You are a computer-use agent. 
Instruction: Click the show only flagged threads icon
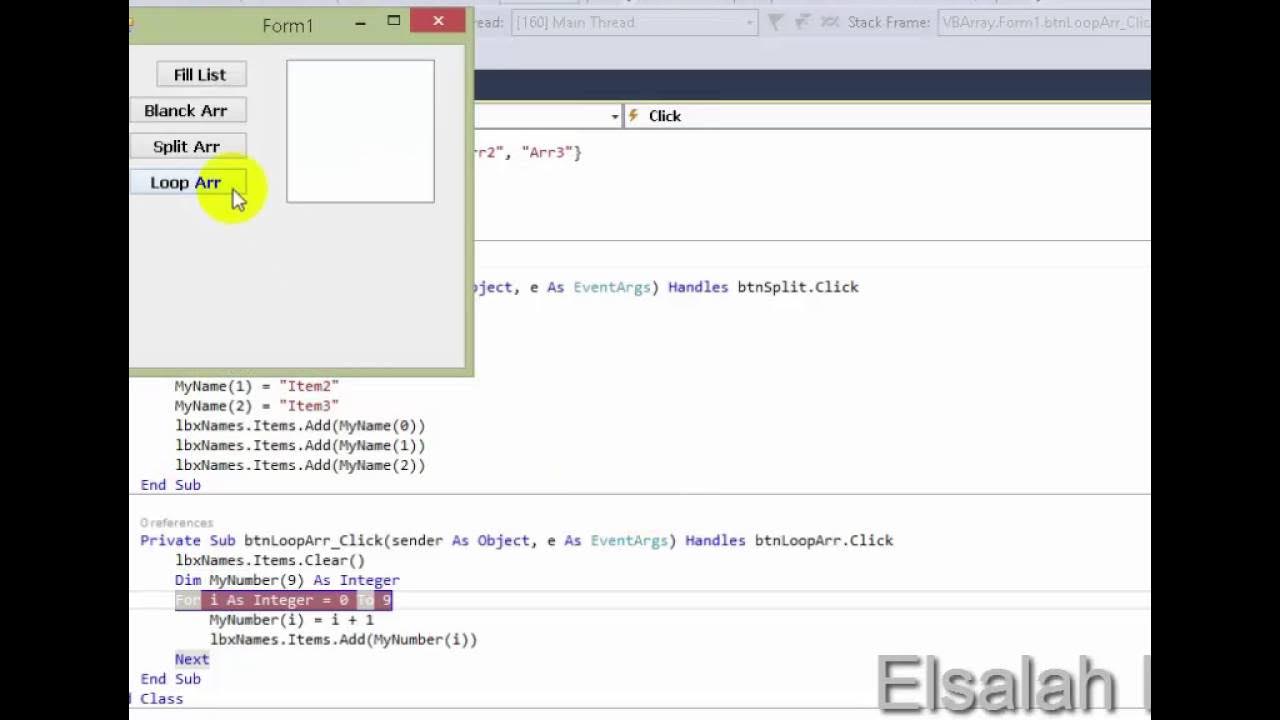coord(802,22)
